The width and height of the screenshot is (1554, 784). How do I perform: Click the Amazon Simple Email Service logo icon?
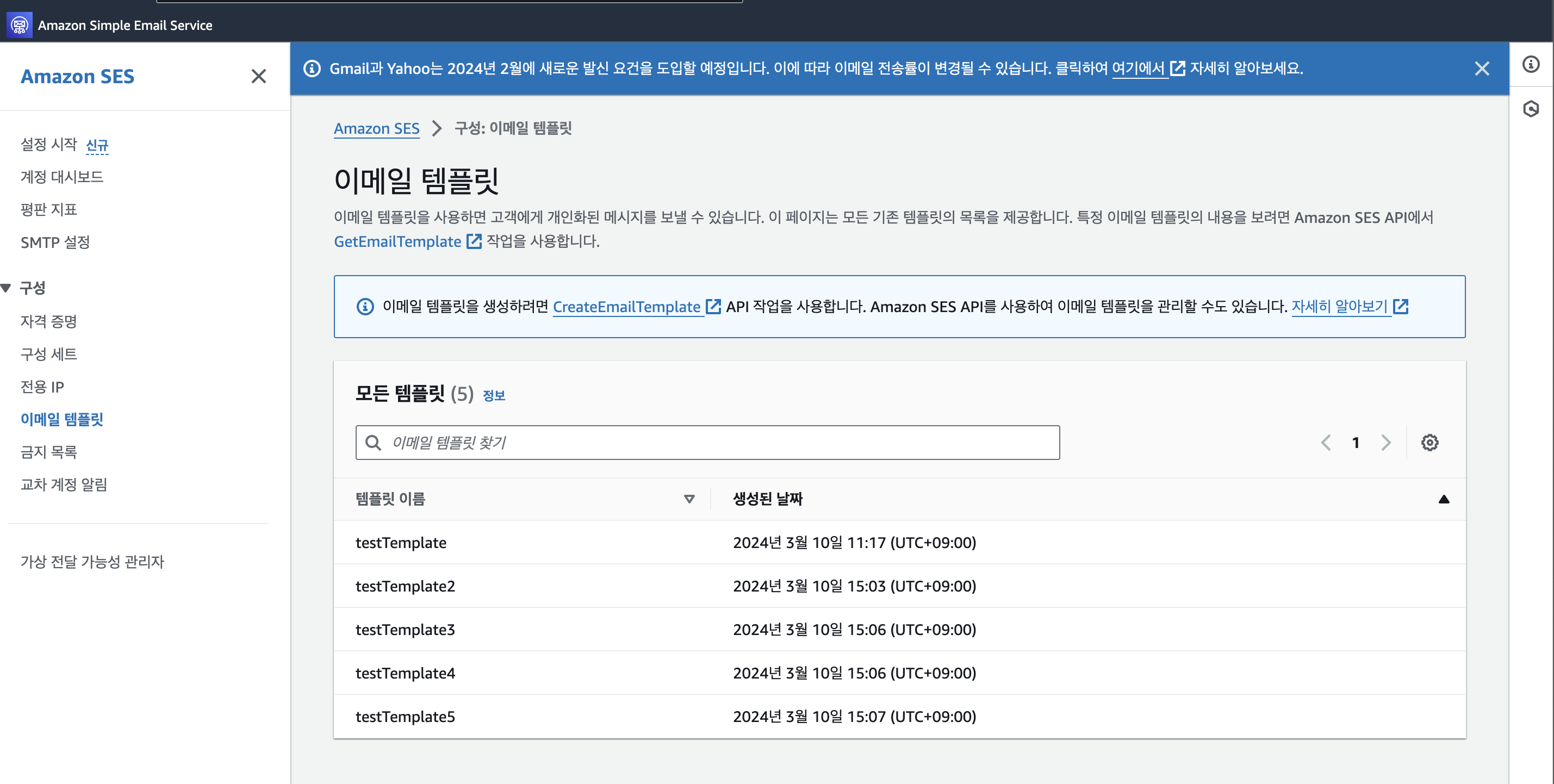pyautogui.click(x=20, y=26)
